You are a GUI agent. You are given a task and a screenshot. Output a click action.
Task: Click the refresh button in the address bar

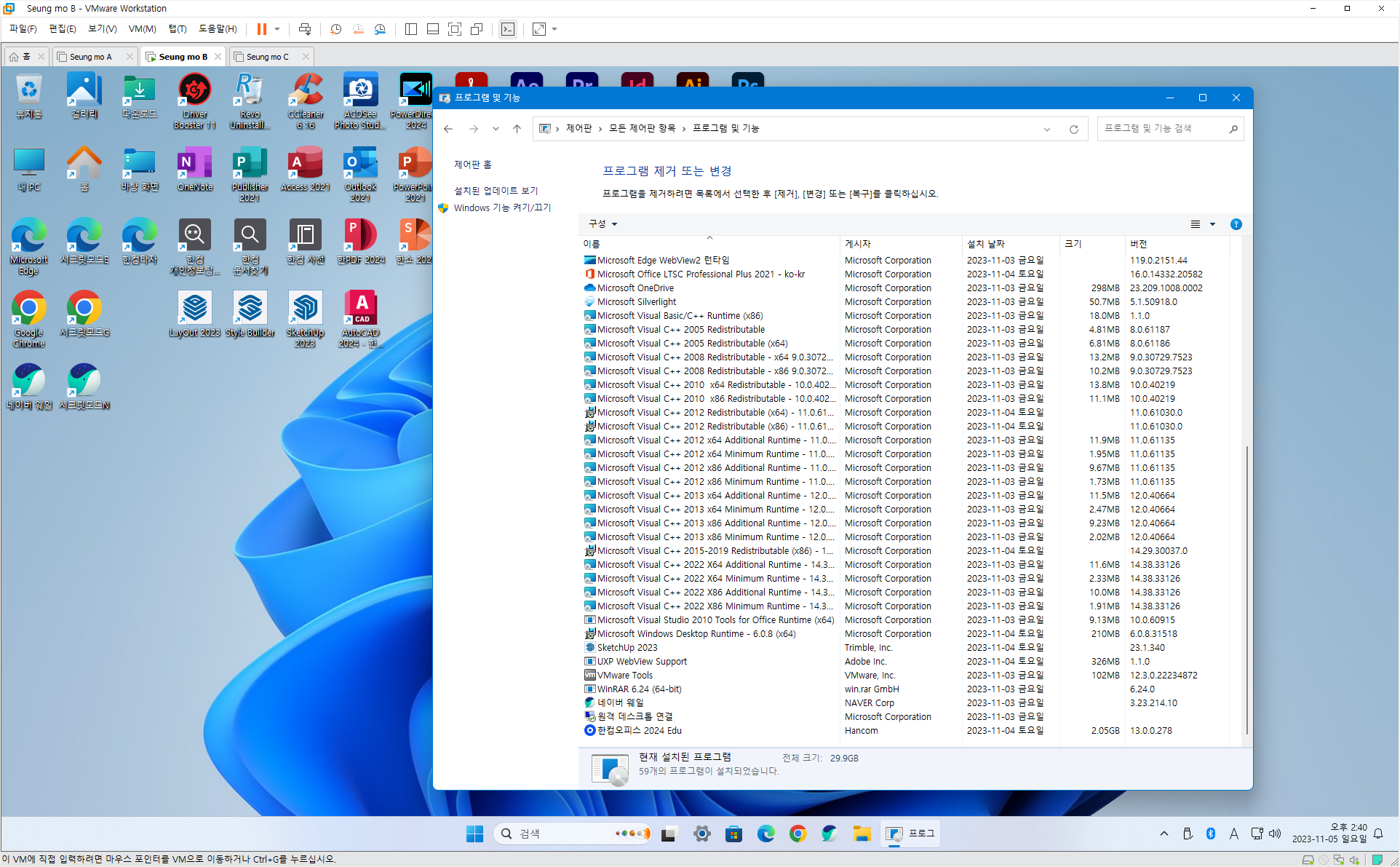click(x=1073, y=129)
